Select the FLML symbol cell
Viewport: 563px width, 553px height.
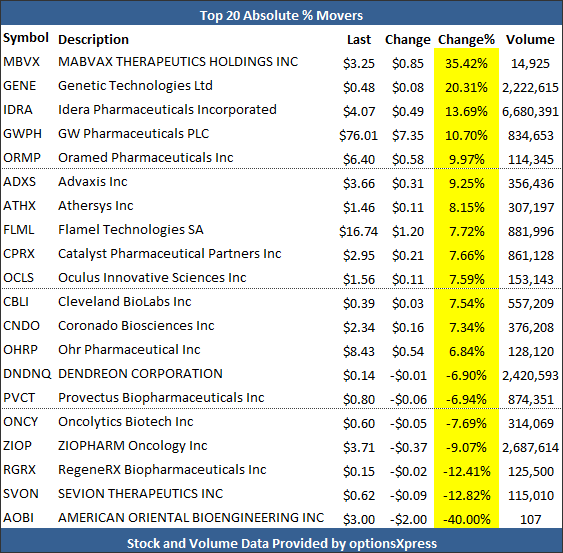click(19, 230)
